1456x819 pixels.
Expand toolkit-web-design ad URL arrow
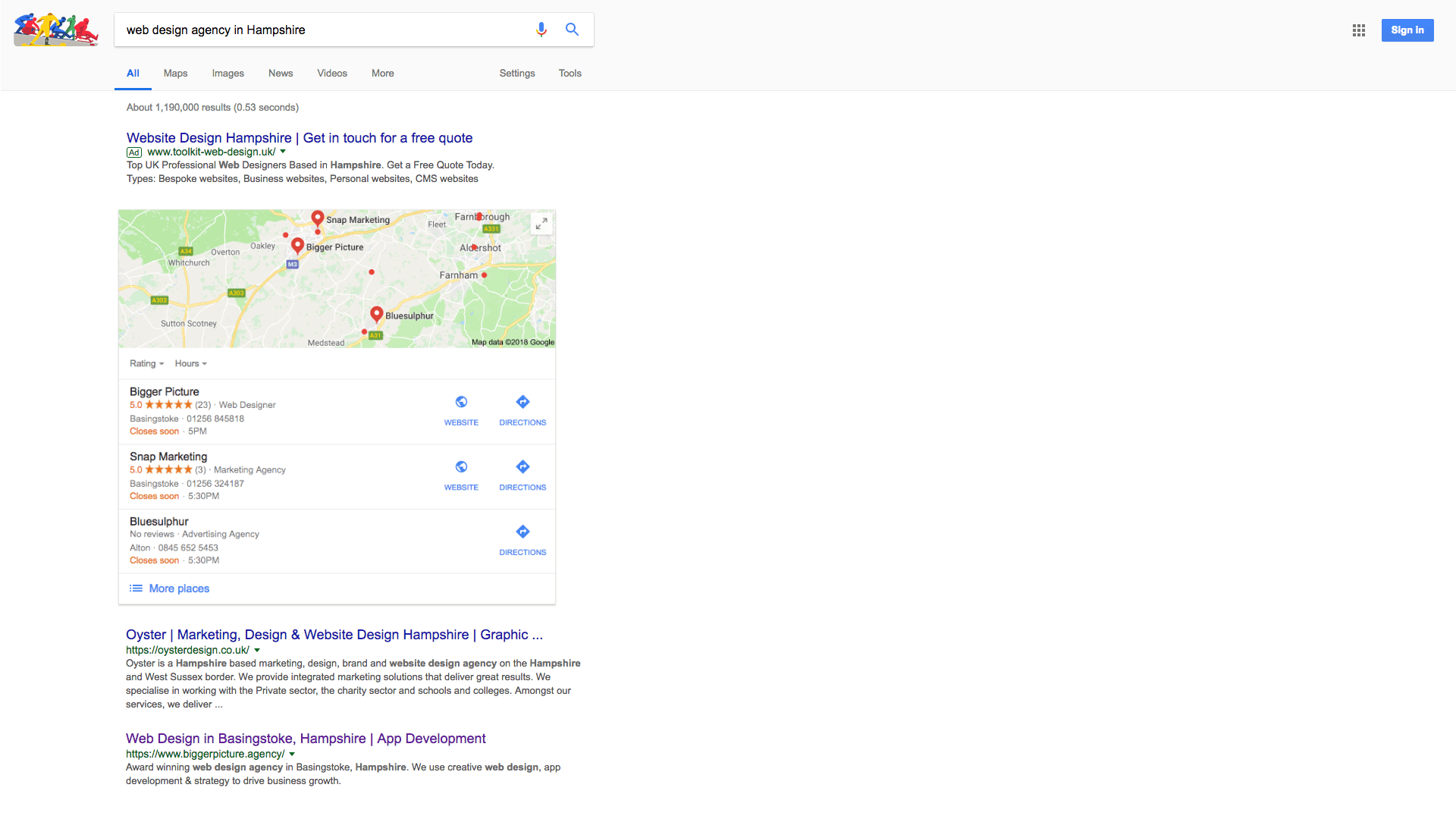tap(283, 152)
